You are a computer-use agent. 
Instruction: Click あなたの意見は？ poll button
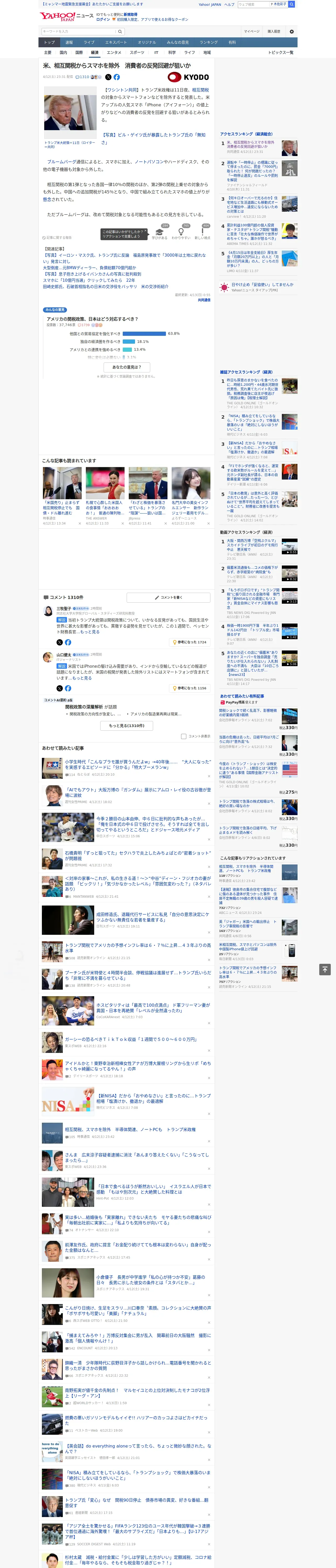127,367
